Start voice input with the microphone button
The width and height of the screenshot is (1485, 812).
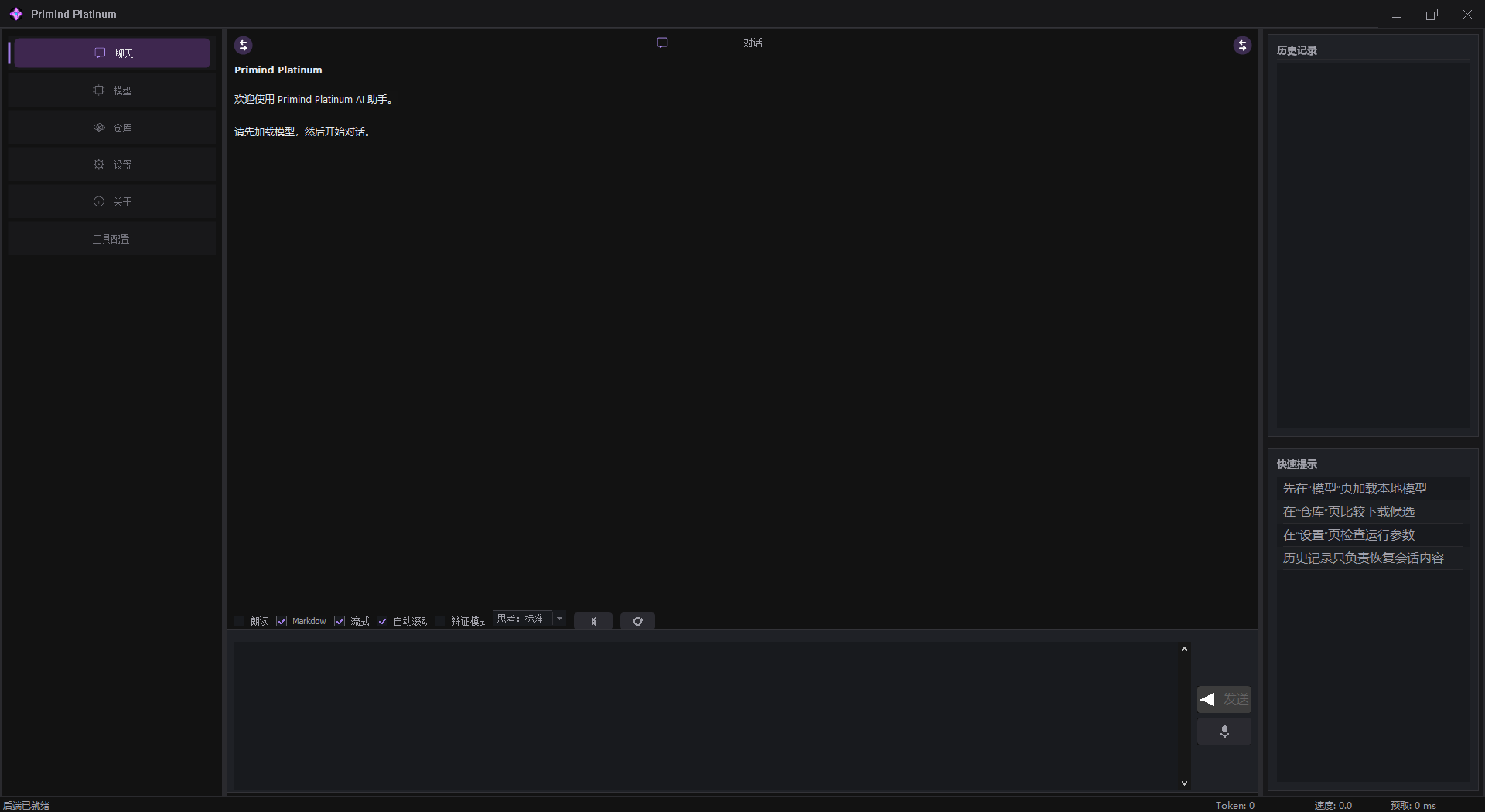(1224, 732)
